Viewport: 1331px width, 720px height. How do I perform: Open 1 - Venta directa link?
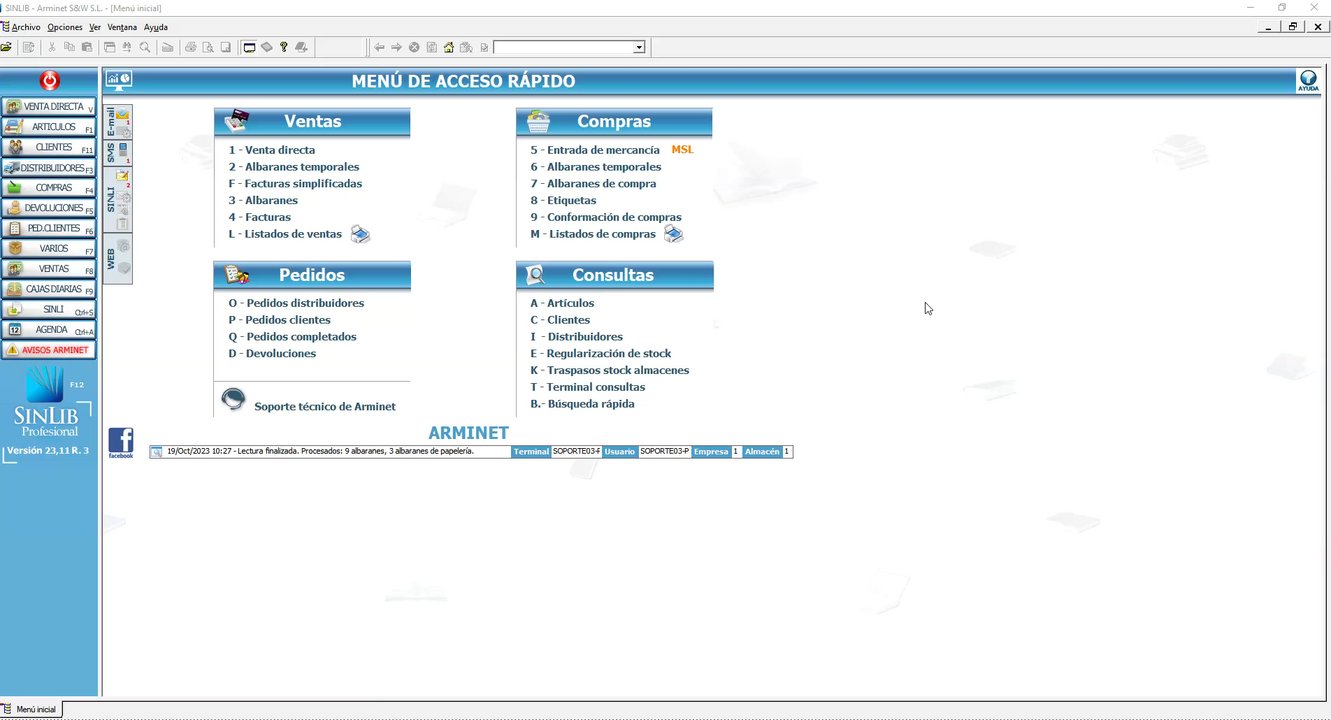tap(272, 150)
